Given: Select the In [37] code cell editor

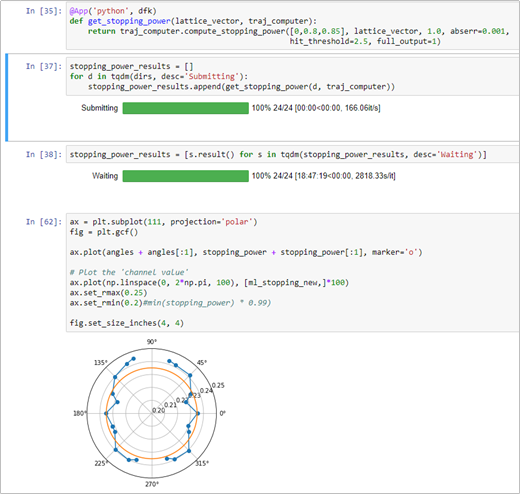Looking at the screenshot, I should point(293,76).
